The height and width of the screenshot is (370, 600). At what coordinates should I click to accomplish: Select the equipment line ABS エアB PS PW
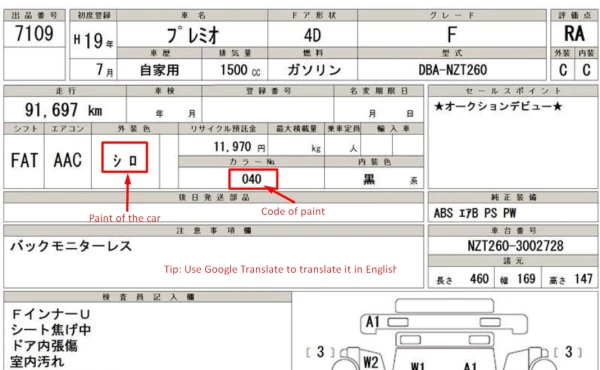(x=475, y=213)
